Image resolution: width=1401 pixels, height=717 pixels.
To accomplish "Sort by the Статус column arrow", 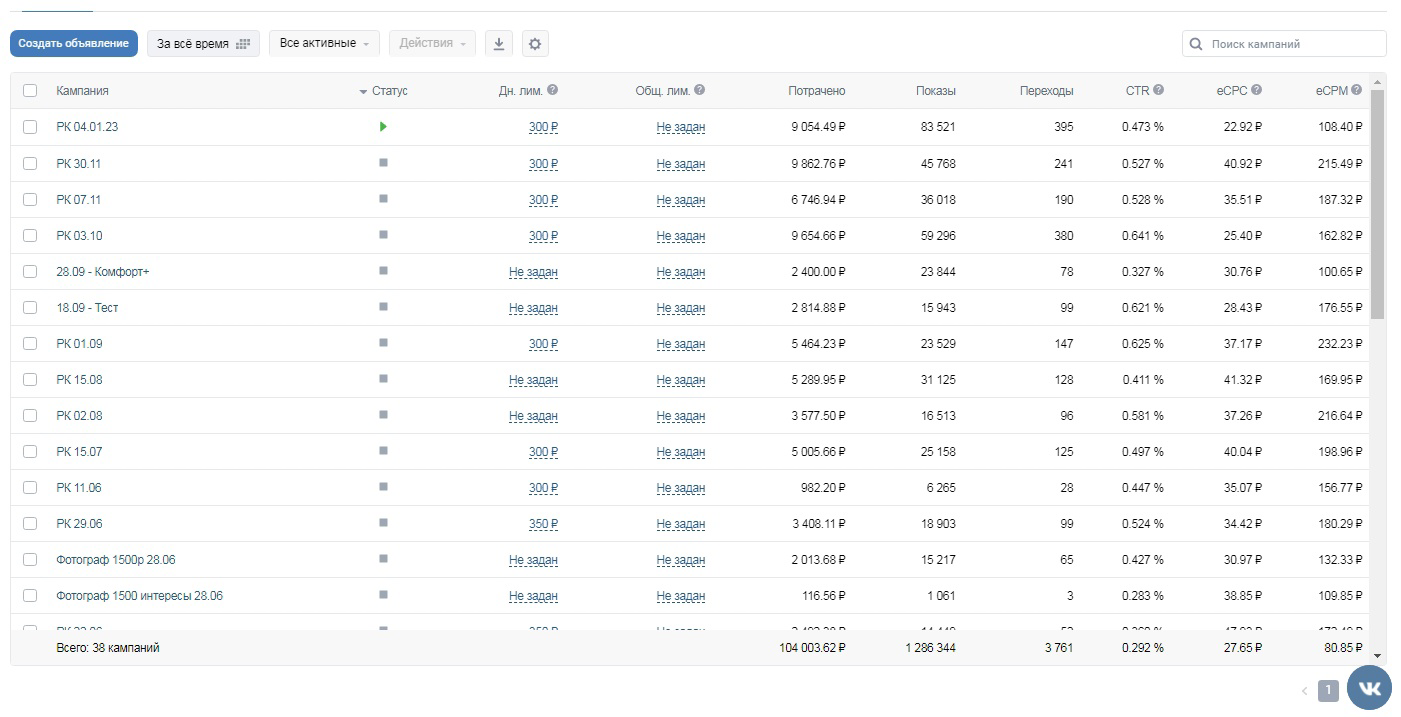I will (363, 92).
